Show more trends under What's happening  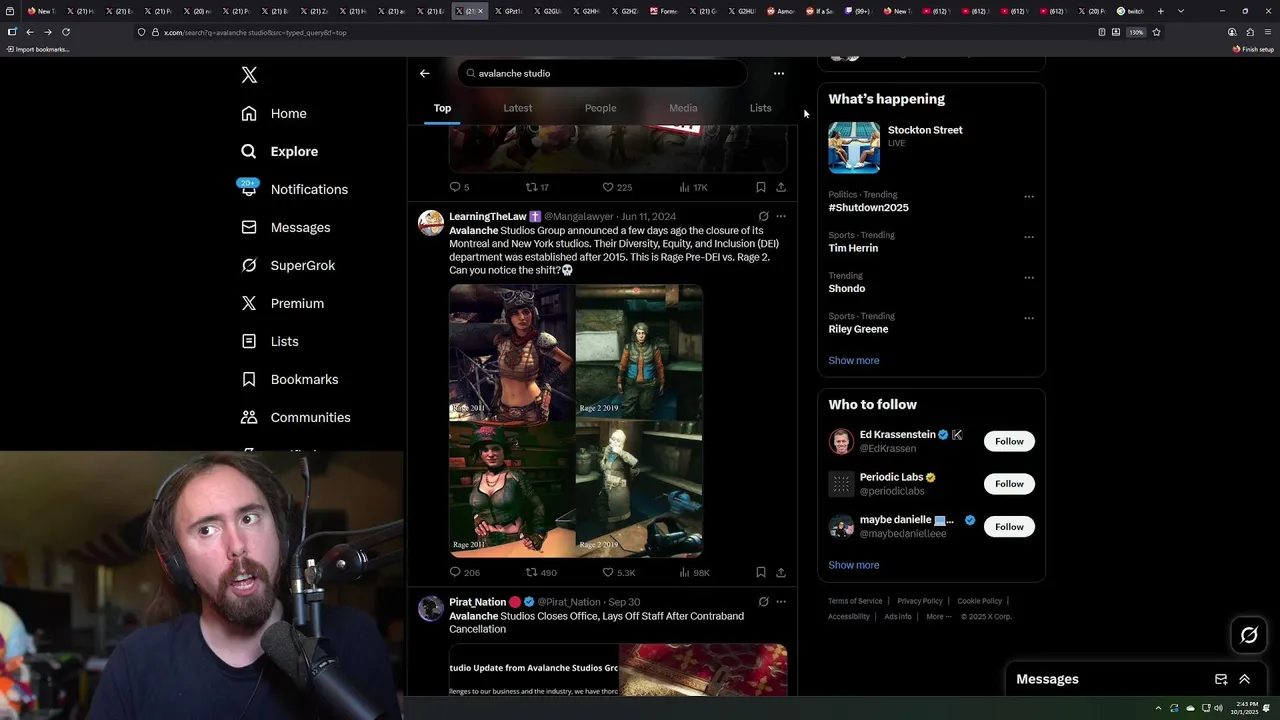coord(854,360)
